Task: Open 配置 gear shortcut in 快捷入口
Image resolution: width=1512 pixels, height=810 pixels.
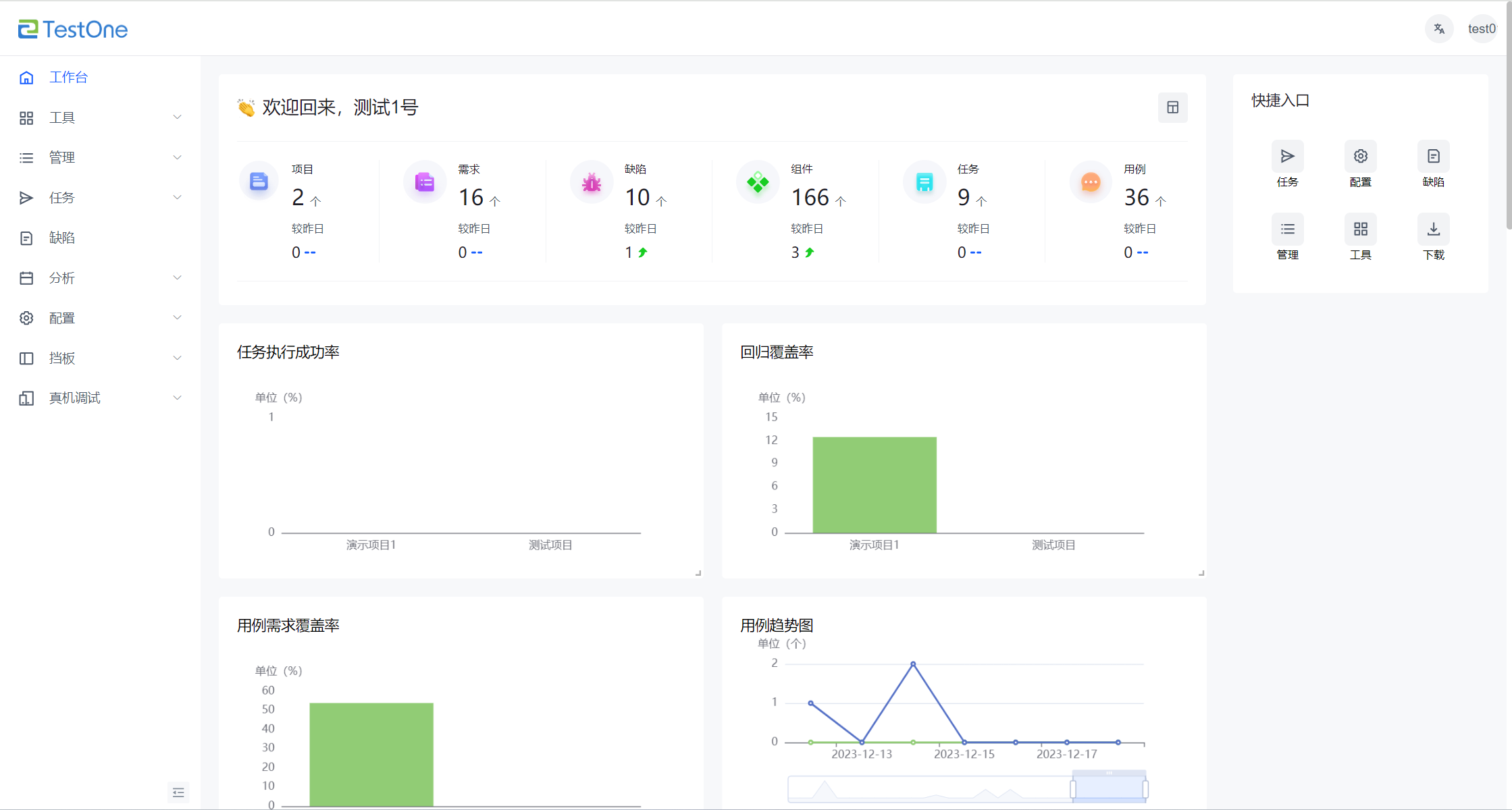Action: coord(1360,157)
